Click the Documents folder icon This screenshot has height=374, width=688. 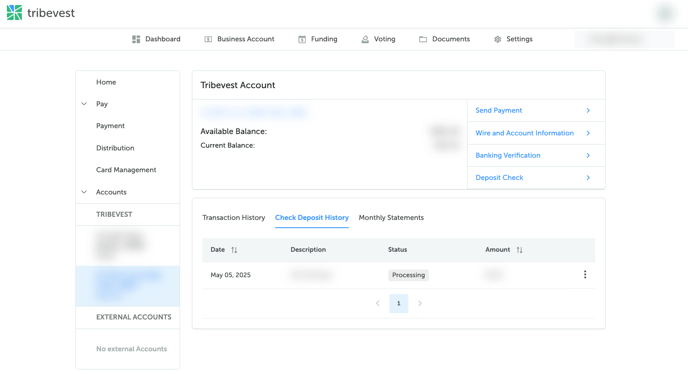pyautogui.click(x=423, y=39)
